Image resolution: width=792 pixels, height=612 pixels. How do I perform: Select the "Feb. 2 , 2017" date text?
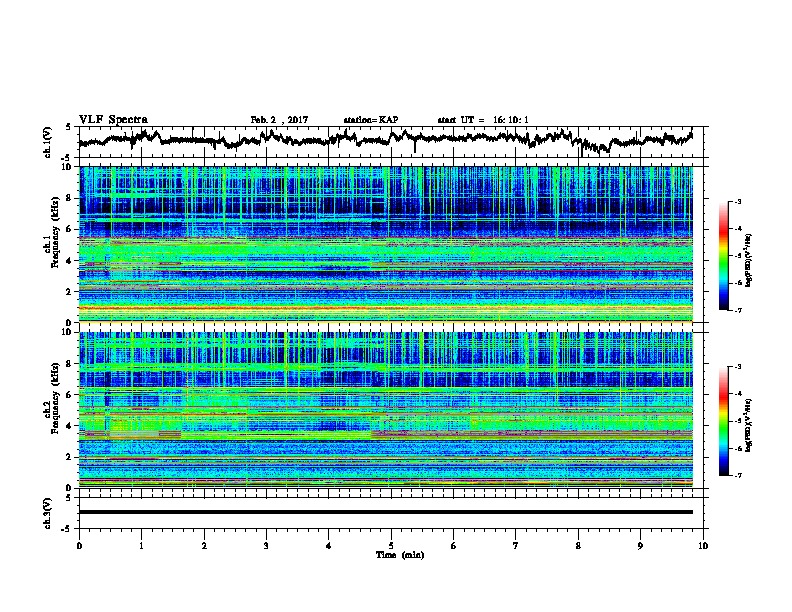[279, 120]
